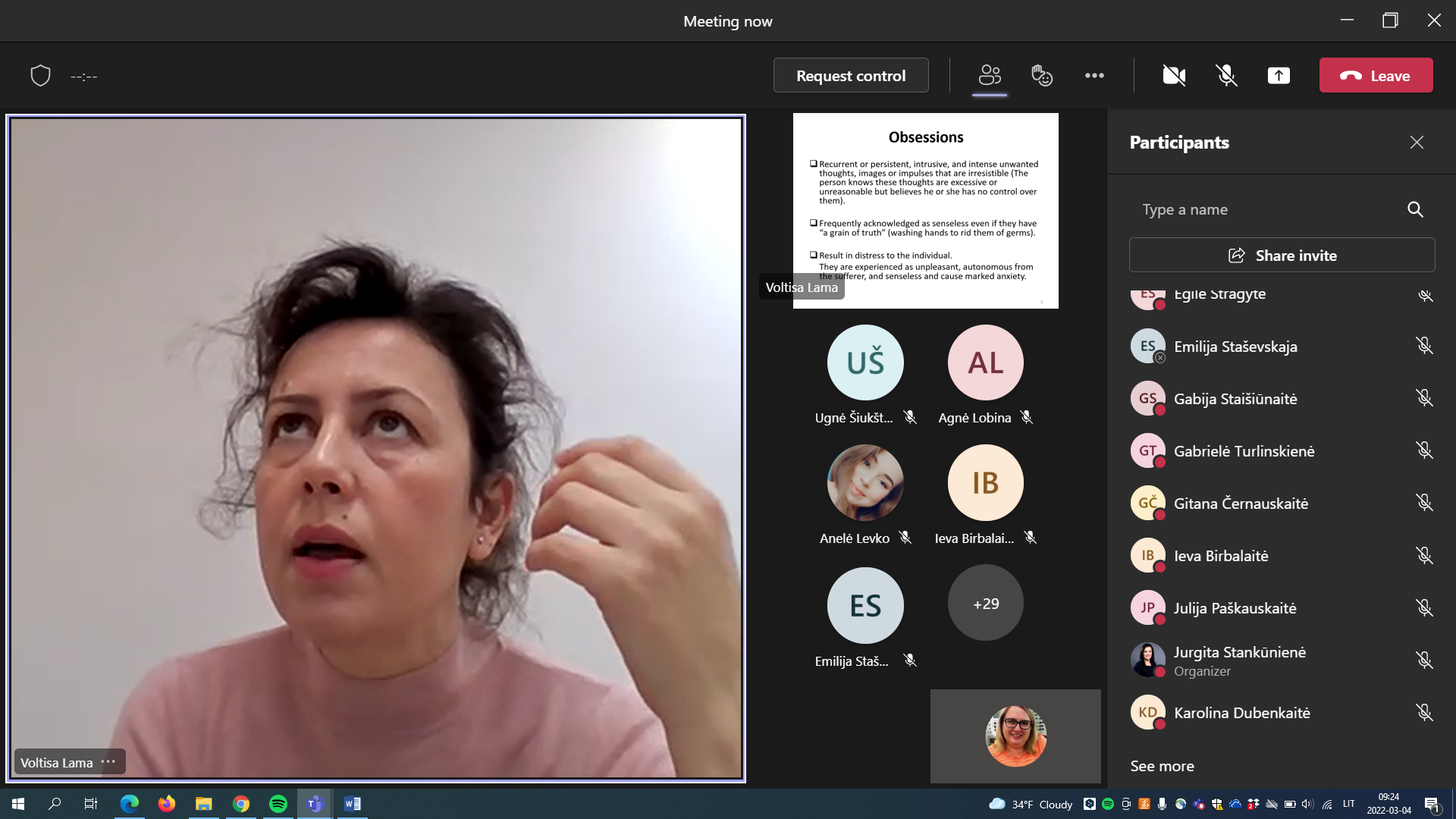Viewport: 1456px width, 819px height.
Task: Open Microsoft Word from the taskbar
Action: 353,804
